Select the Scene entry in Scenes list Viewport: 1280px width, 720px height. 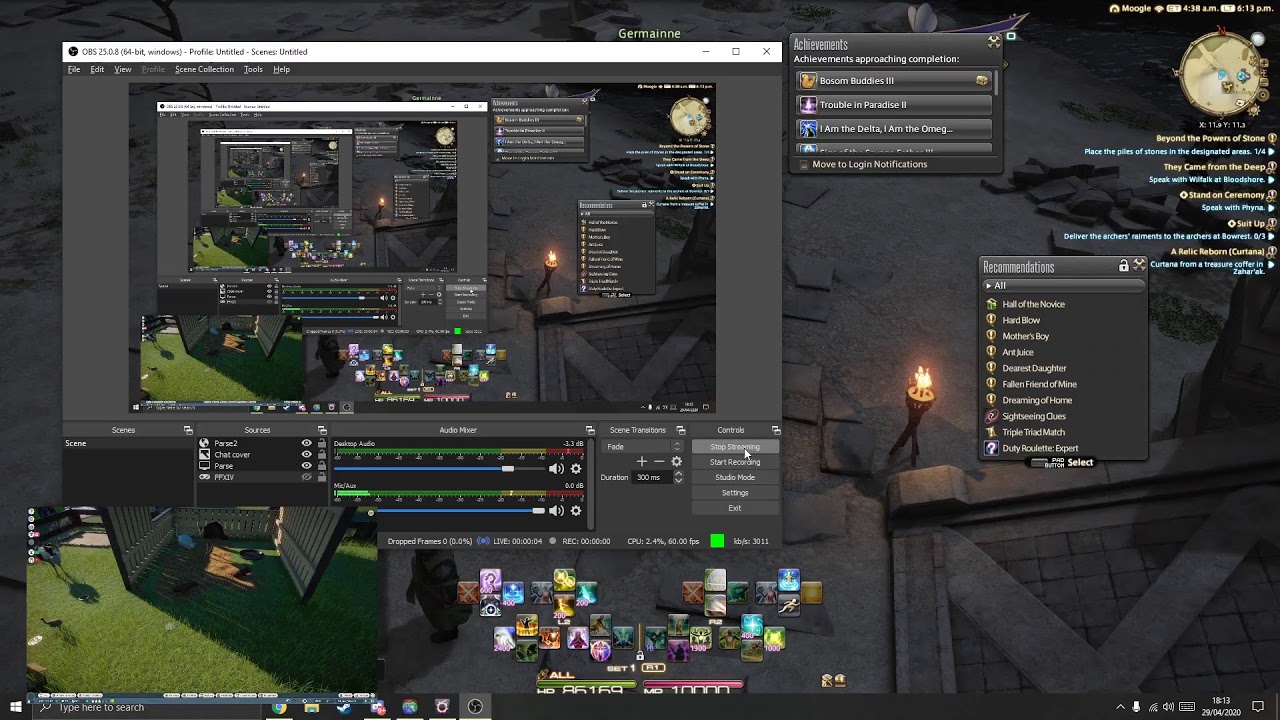coord(130,443)
